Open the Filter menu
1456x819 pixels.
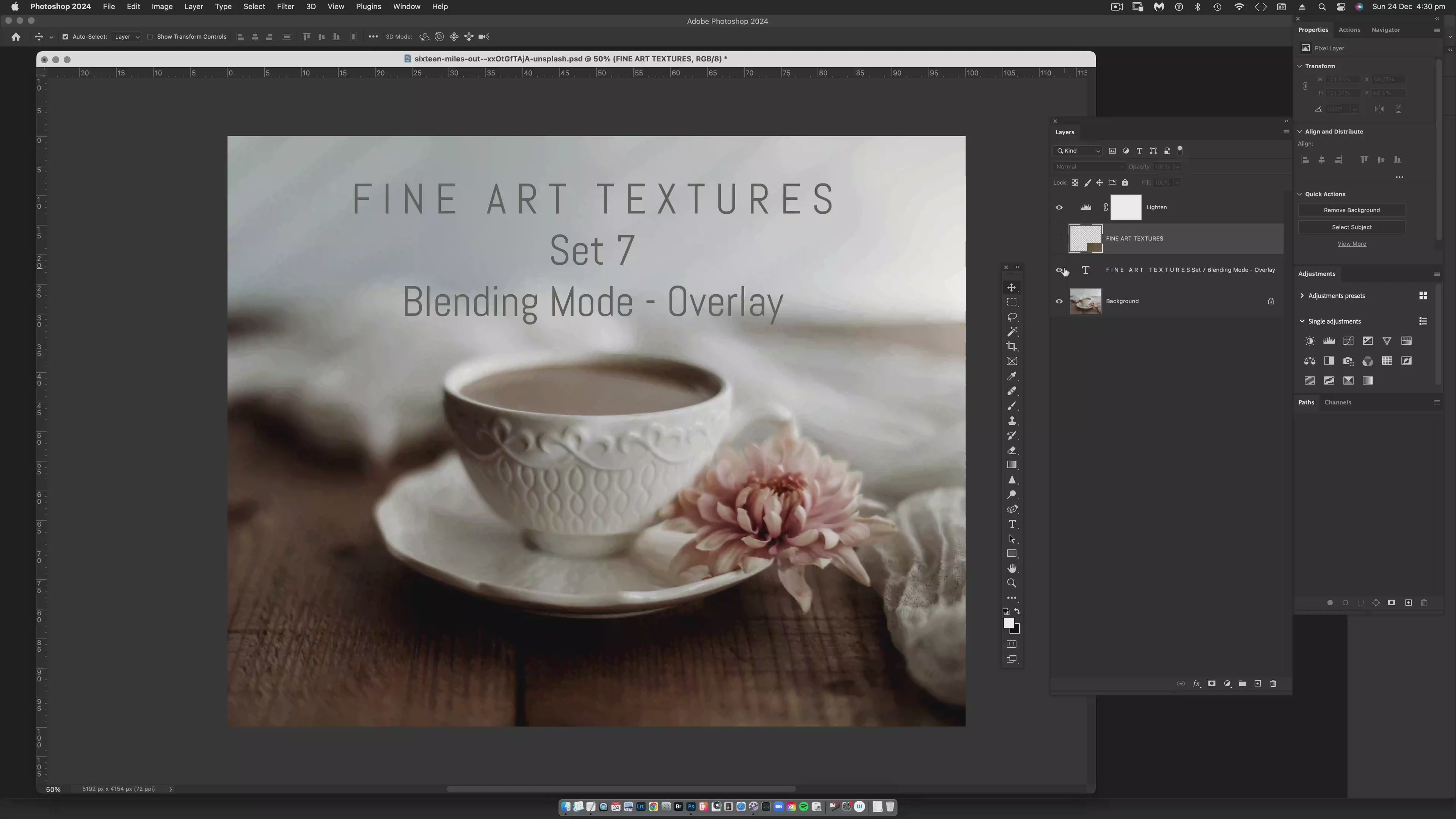285,7
